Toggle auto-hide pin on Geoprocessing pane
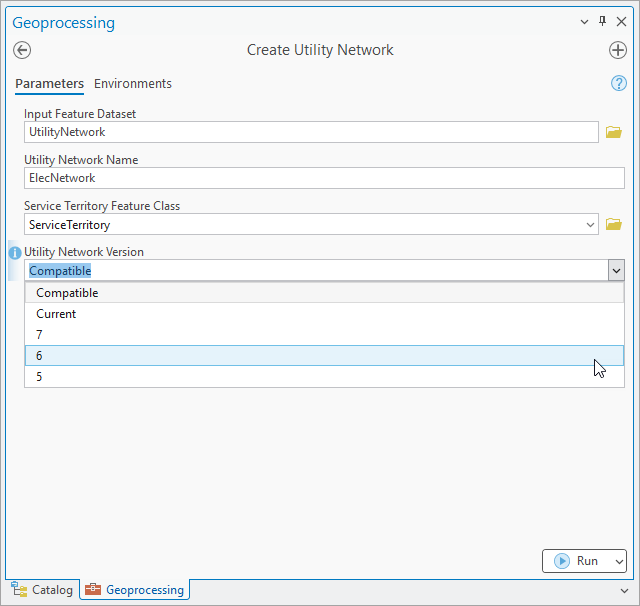 602,21
